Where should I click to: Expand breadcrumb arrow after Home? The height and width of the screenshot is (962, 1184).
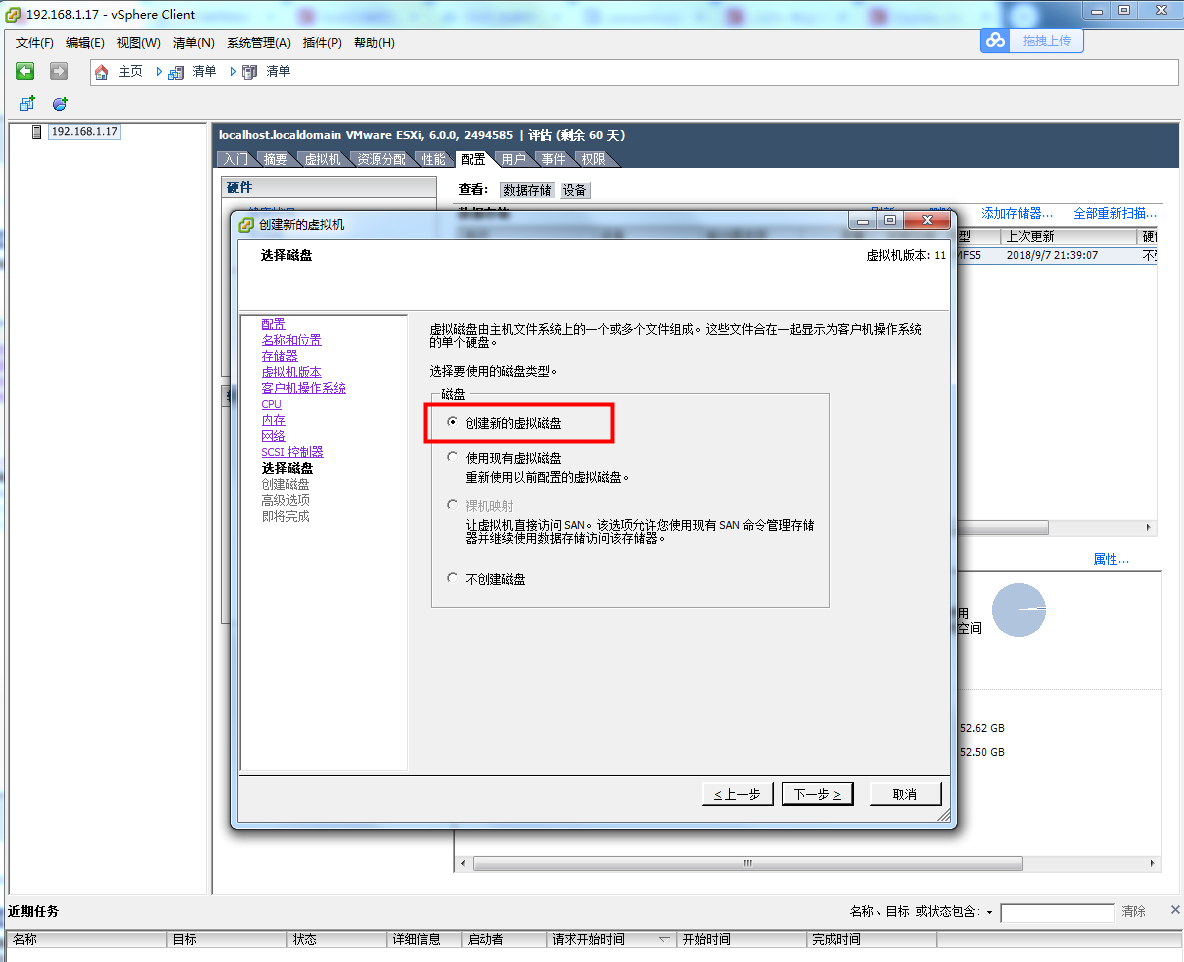[159, 72]
